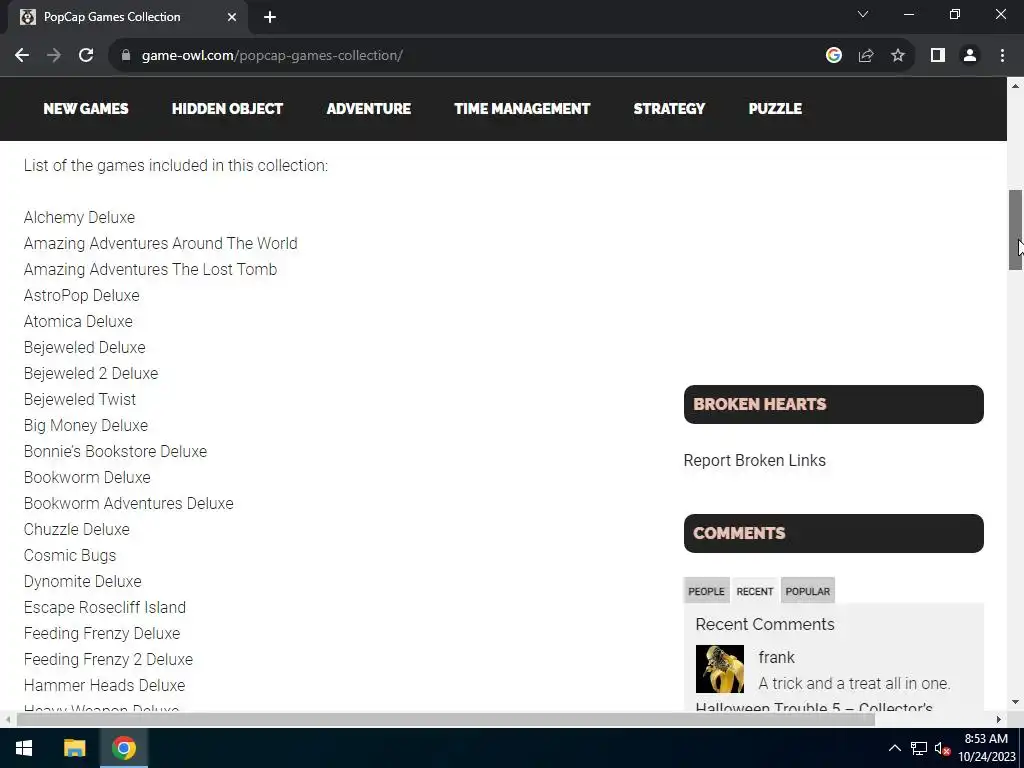This screenshot has width=1024, height=768.
Task: Open the PUZZLE category
Action: (775, 108)
